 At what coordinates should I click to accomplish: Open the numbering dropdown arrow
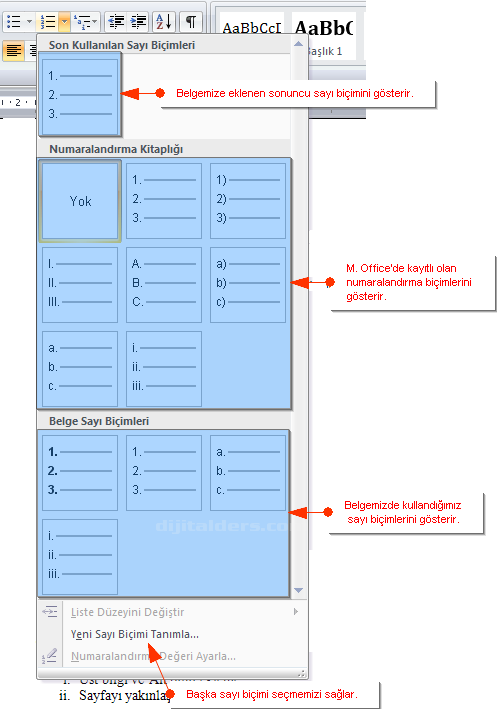click(x=64, y=22)
